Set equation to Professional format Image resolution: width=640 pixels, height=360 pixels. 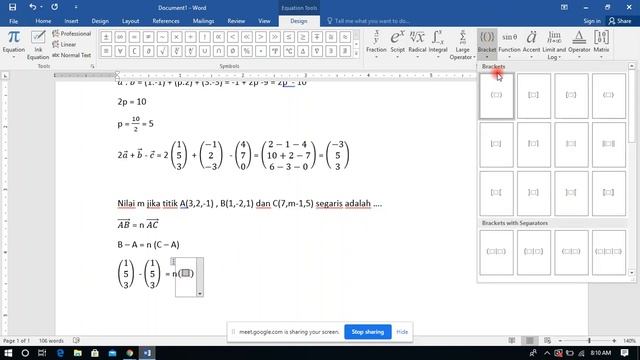71,34
